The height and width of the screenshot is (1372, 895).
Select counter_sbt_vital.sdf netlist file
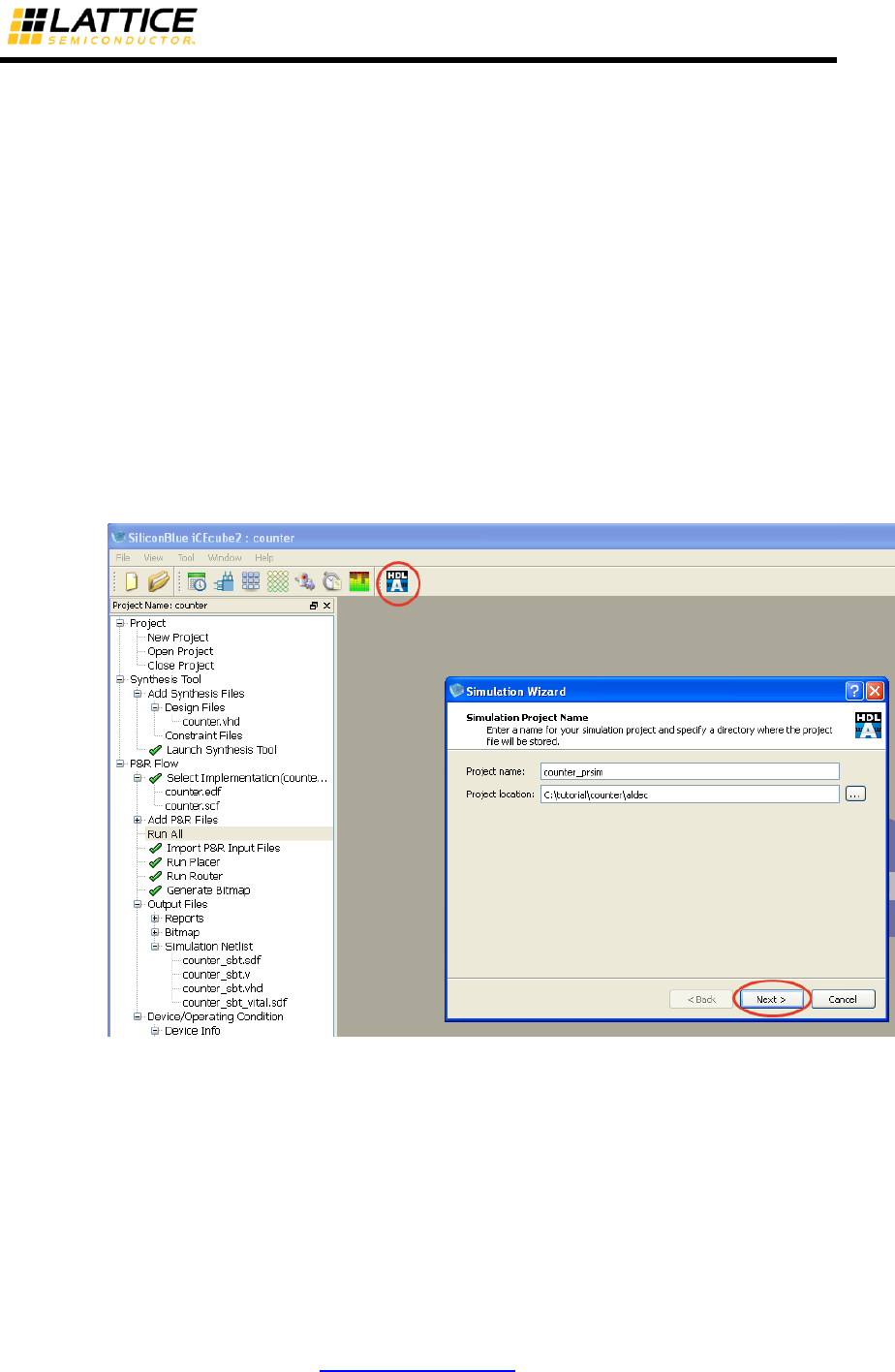(x=234, y=1003)
